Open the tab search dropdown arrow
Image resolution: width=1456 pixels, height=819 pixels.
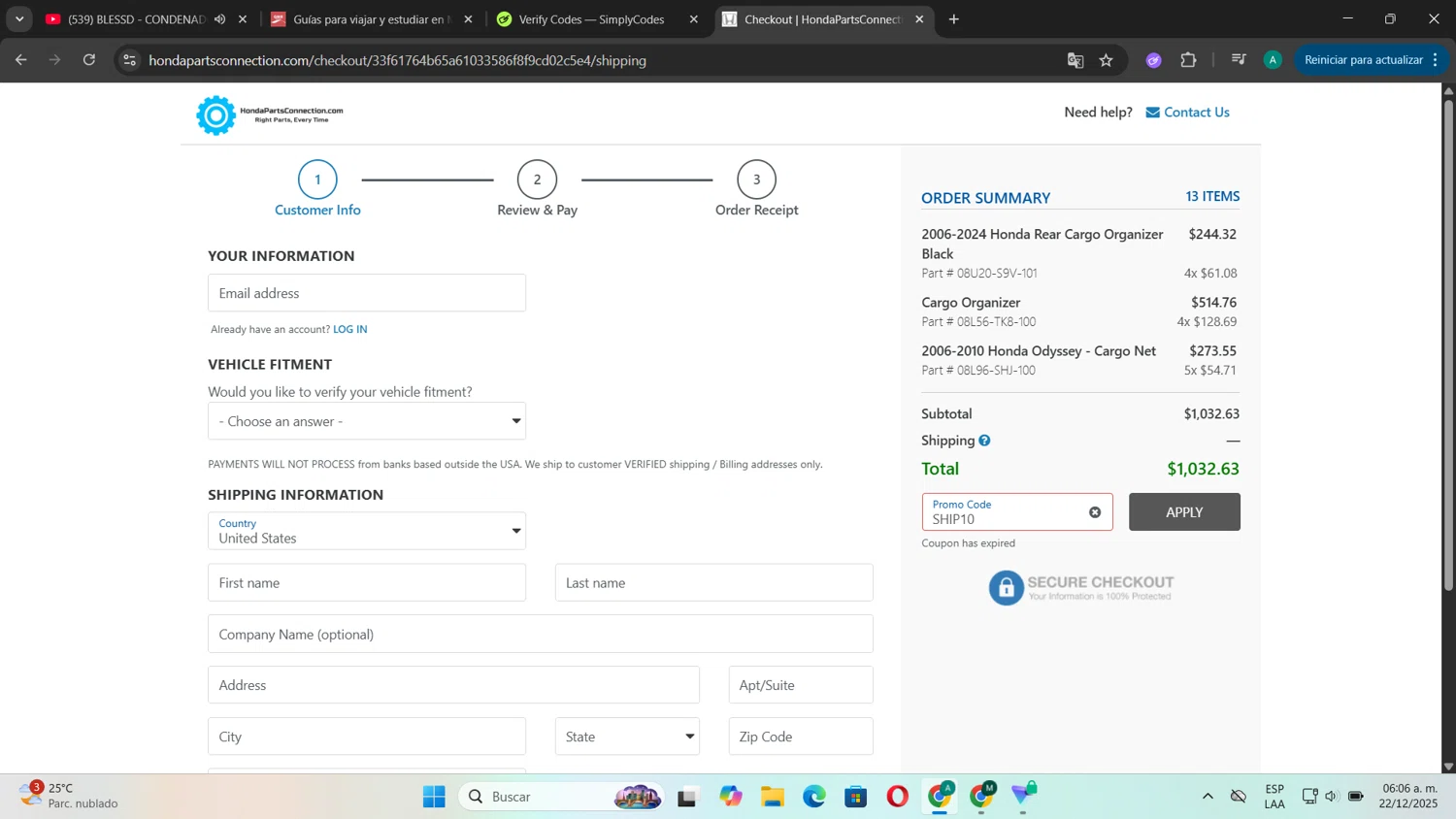click(x=19, y=19)
